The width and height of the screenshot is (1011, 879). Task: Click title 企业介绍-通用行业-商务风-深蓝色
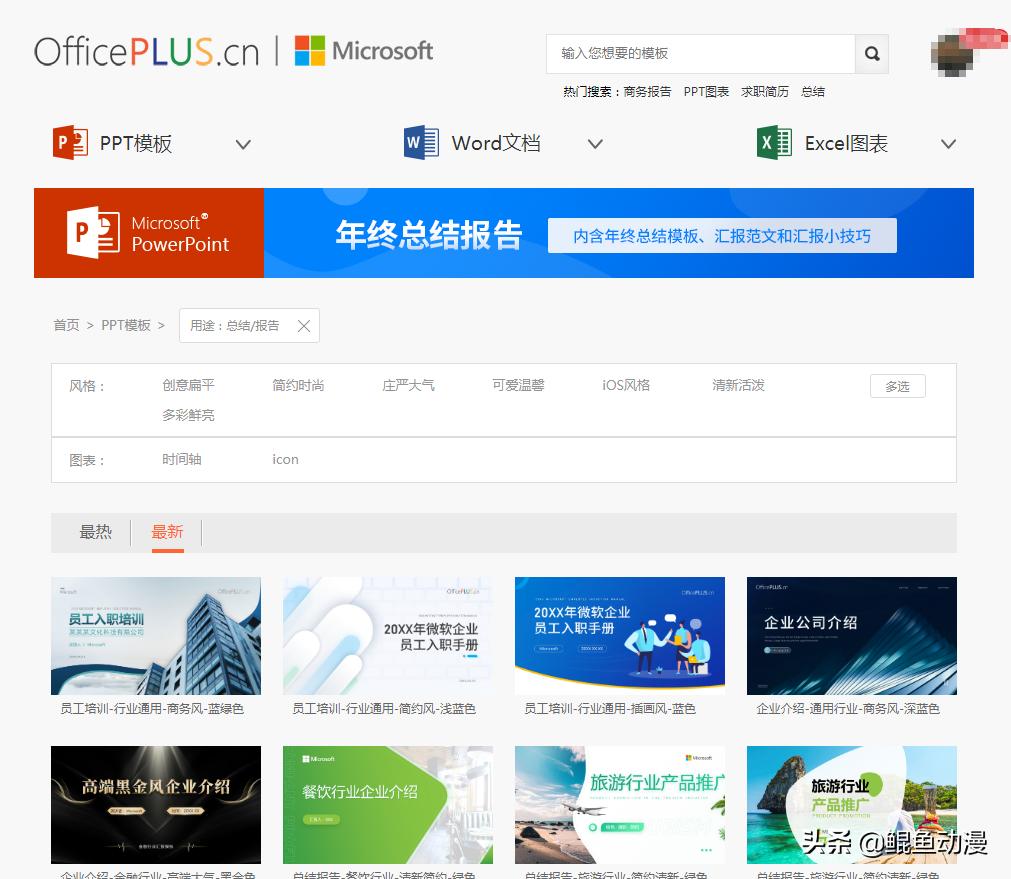[848, 709]
